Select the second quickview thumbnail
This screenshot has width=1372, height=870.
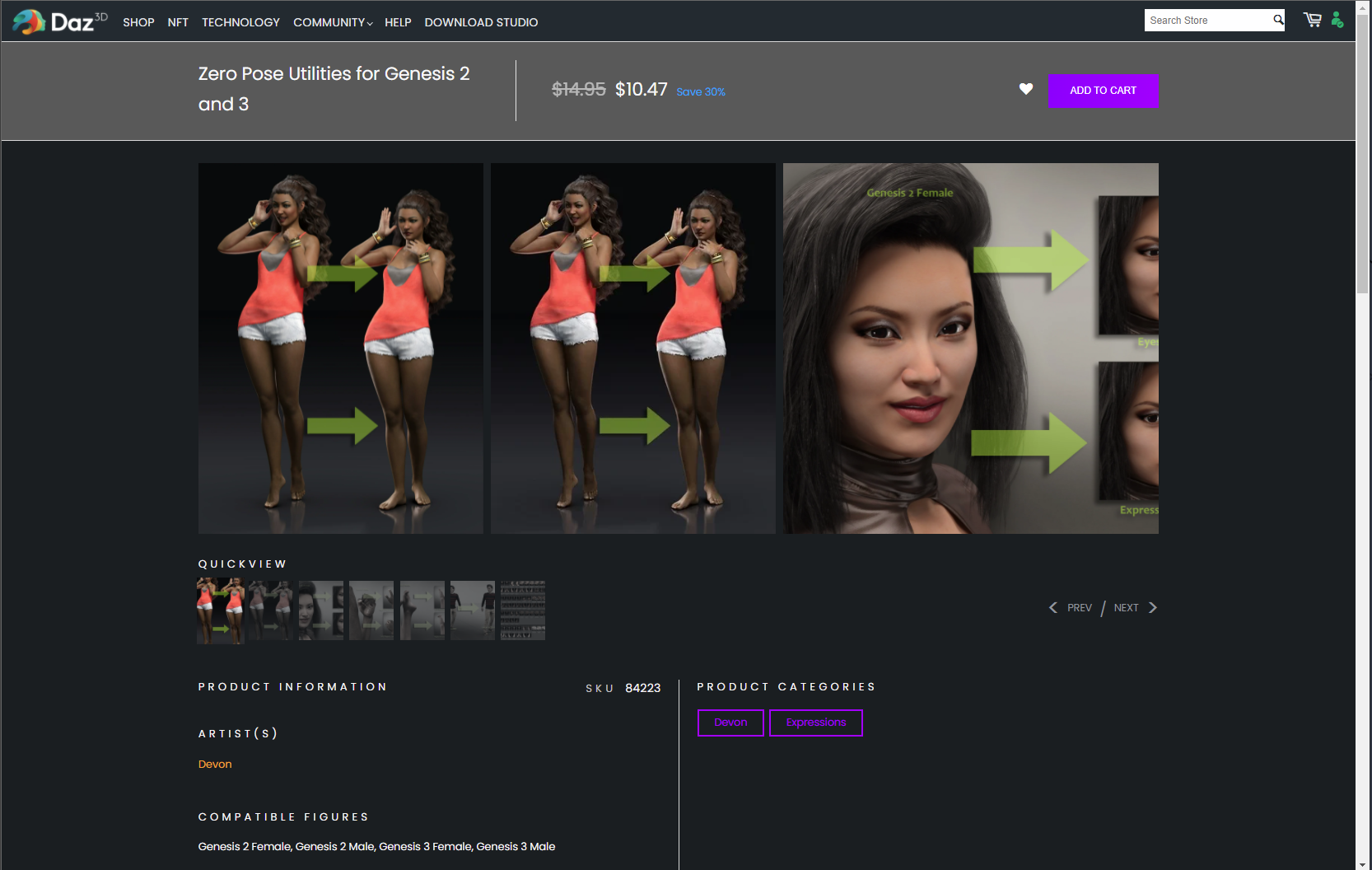(271, 610)
